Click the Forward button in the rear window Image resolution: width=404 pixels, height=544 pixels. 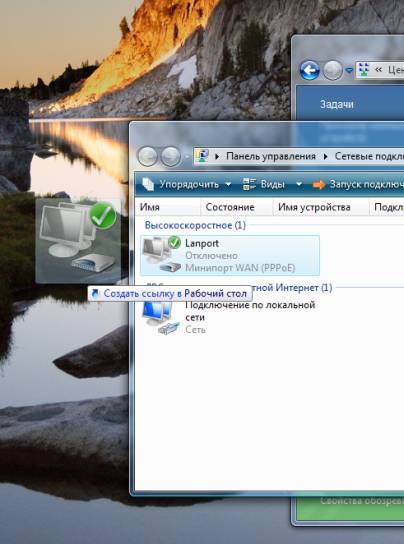(333, 70)
